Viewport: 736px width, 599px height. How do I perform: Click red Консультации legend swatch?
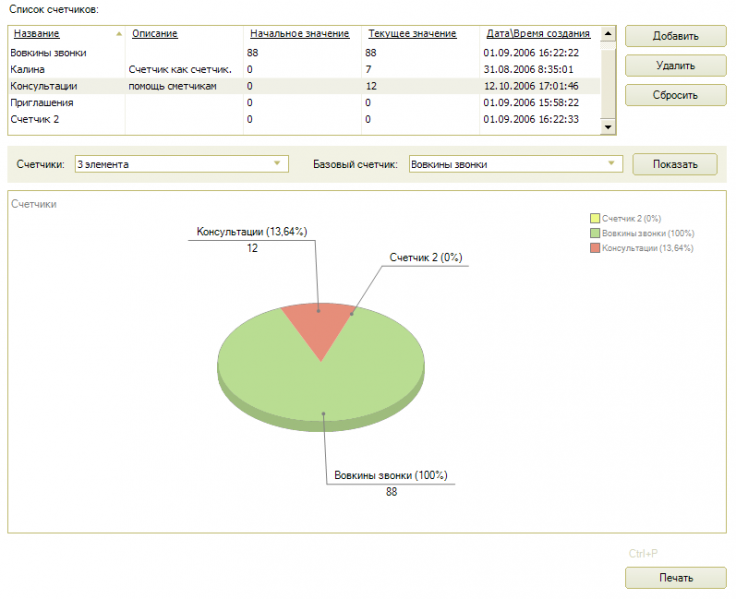tap(595, 248)
